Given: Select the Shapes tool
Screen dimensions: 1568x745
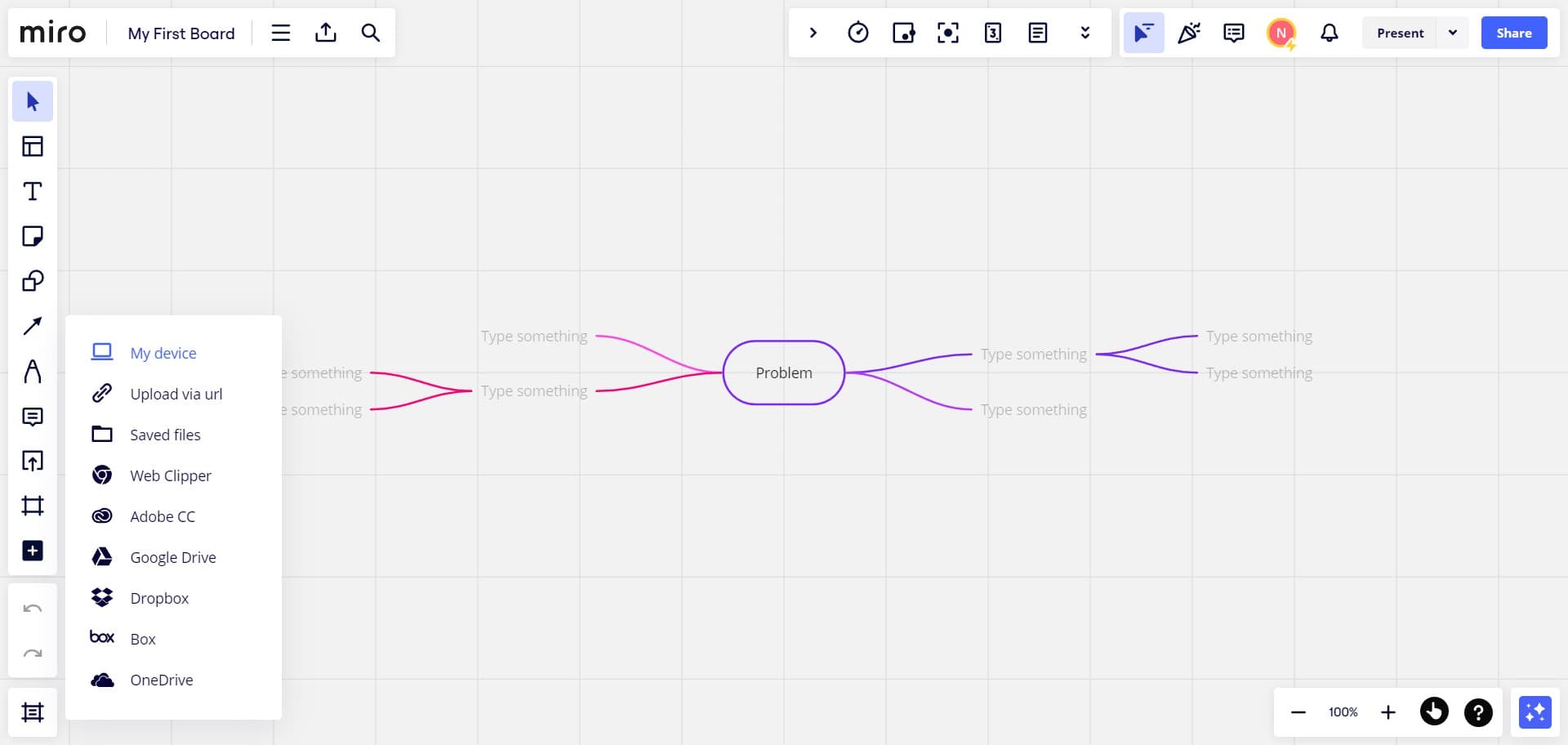Looking at the screenshot, I should click(33, 281).
